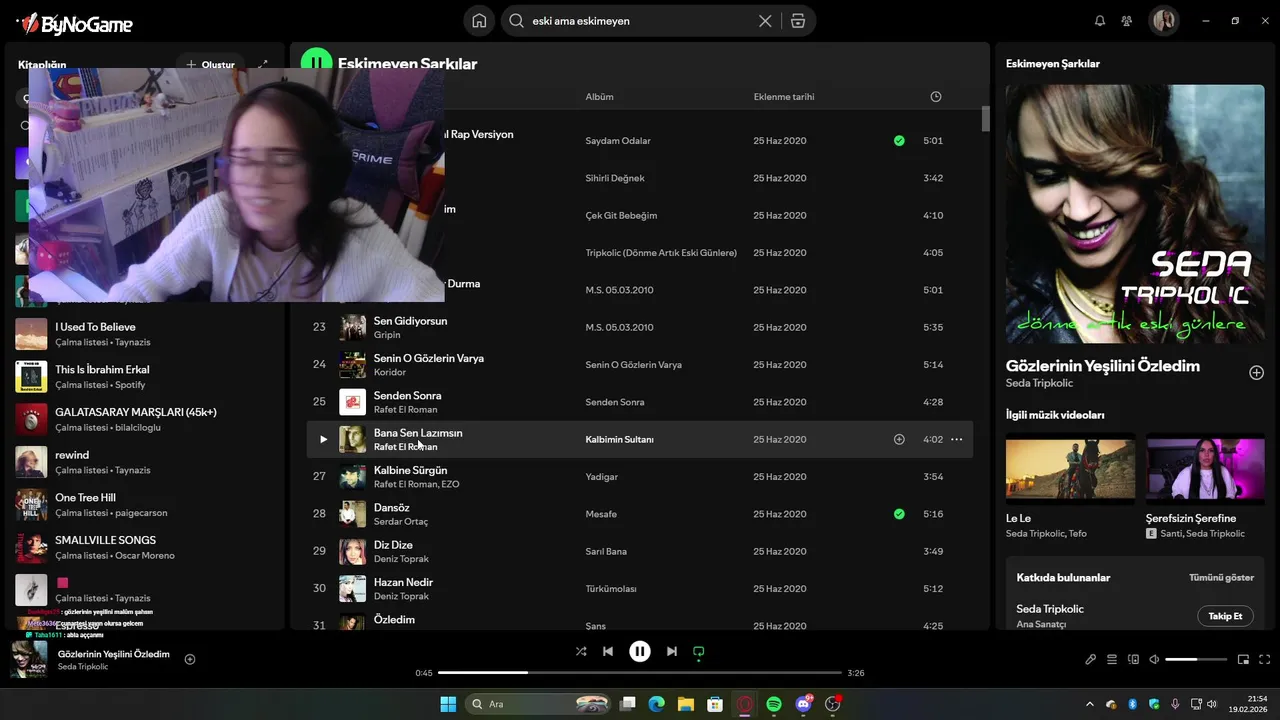
Task: Open connect to a device icon
Action: [x=1133, y=659]
